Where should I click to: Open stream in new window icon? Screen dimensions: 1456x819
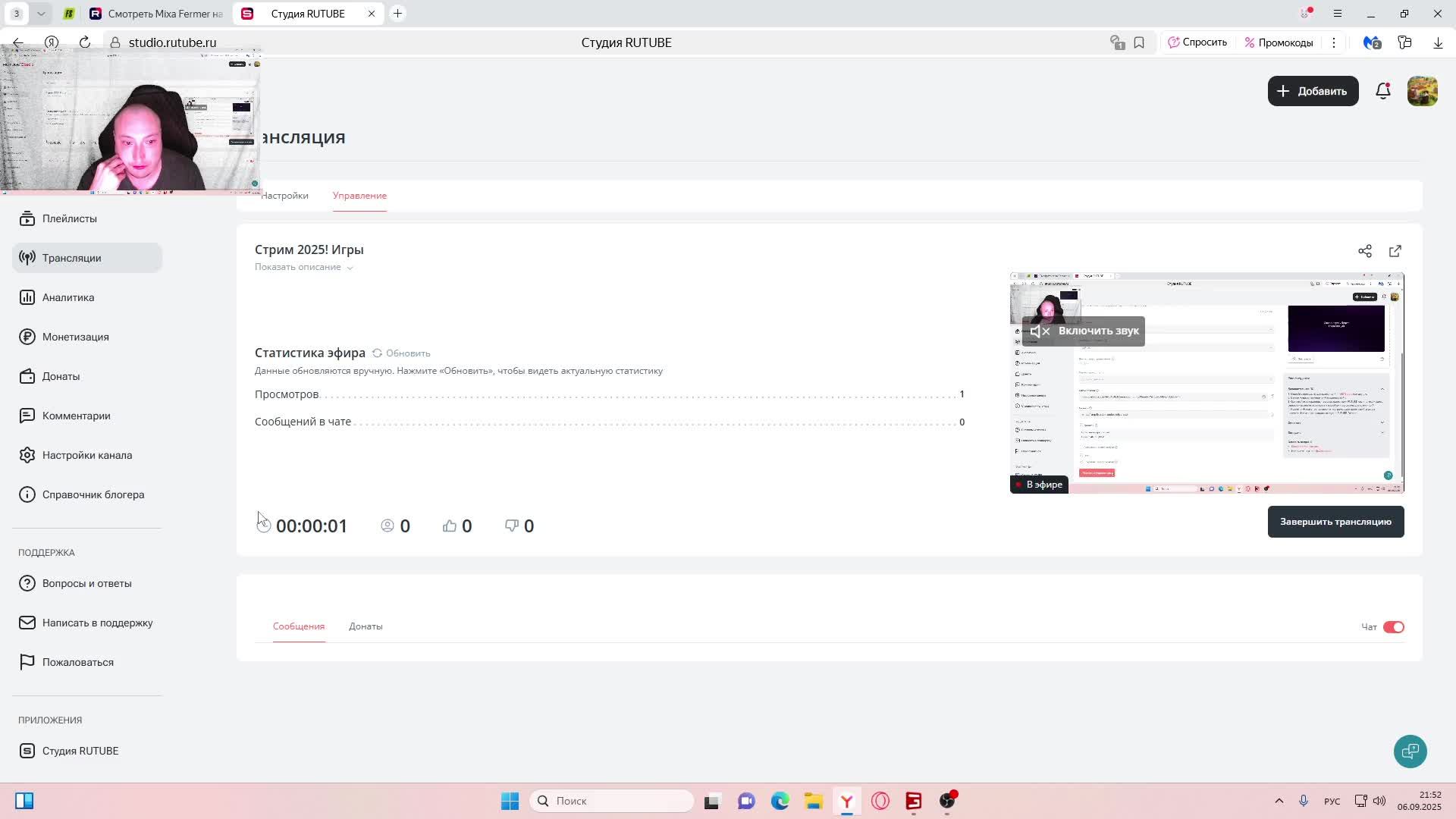[x=1395, y=251]
